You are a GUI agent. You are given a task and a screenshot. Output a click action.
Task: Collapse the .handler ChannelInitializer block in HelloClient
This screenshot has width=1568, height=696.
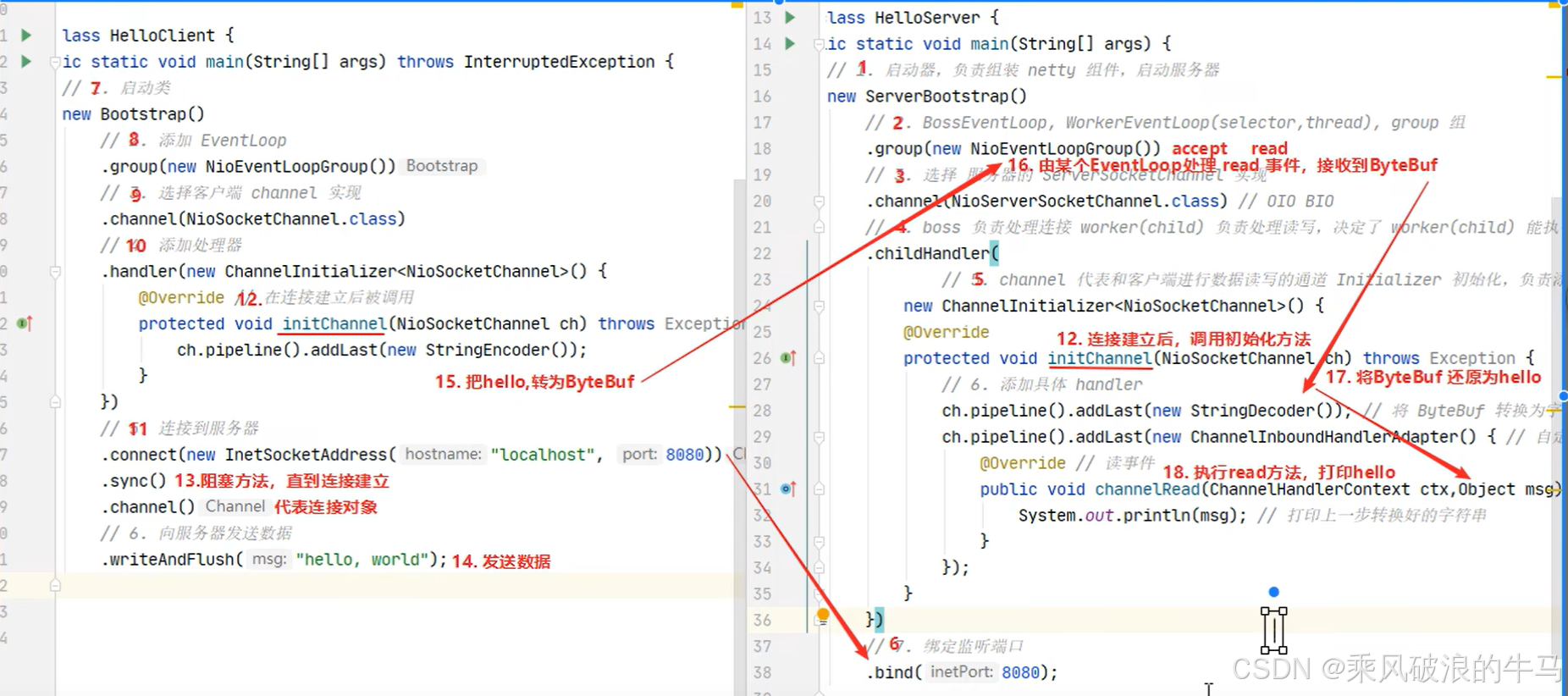[x=55, y=272]
